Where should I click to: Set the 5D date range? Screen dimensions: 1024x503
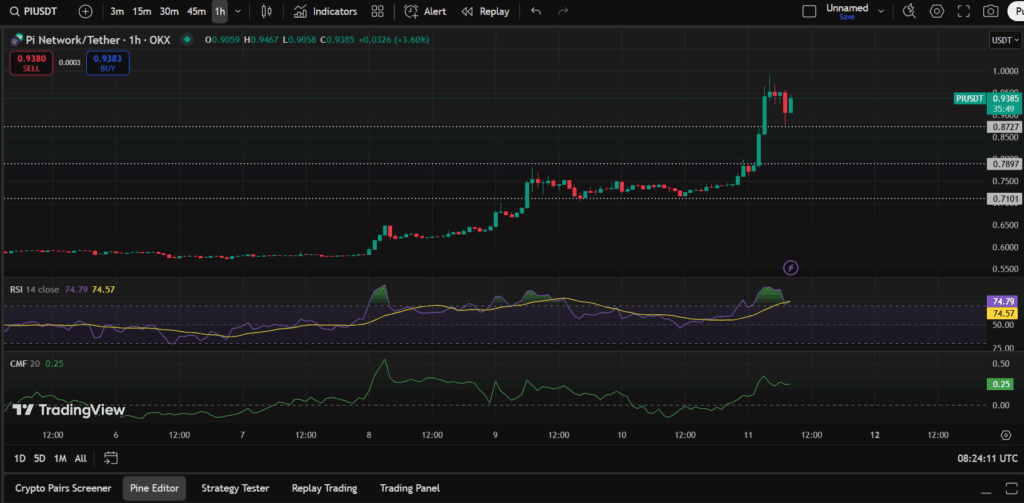pos(40,459)
